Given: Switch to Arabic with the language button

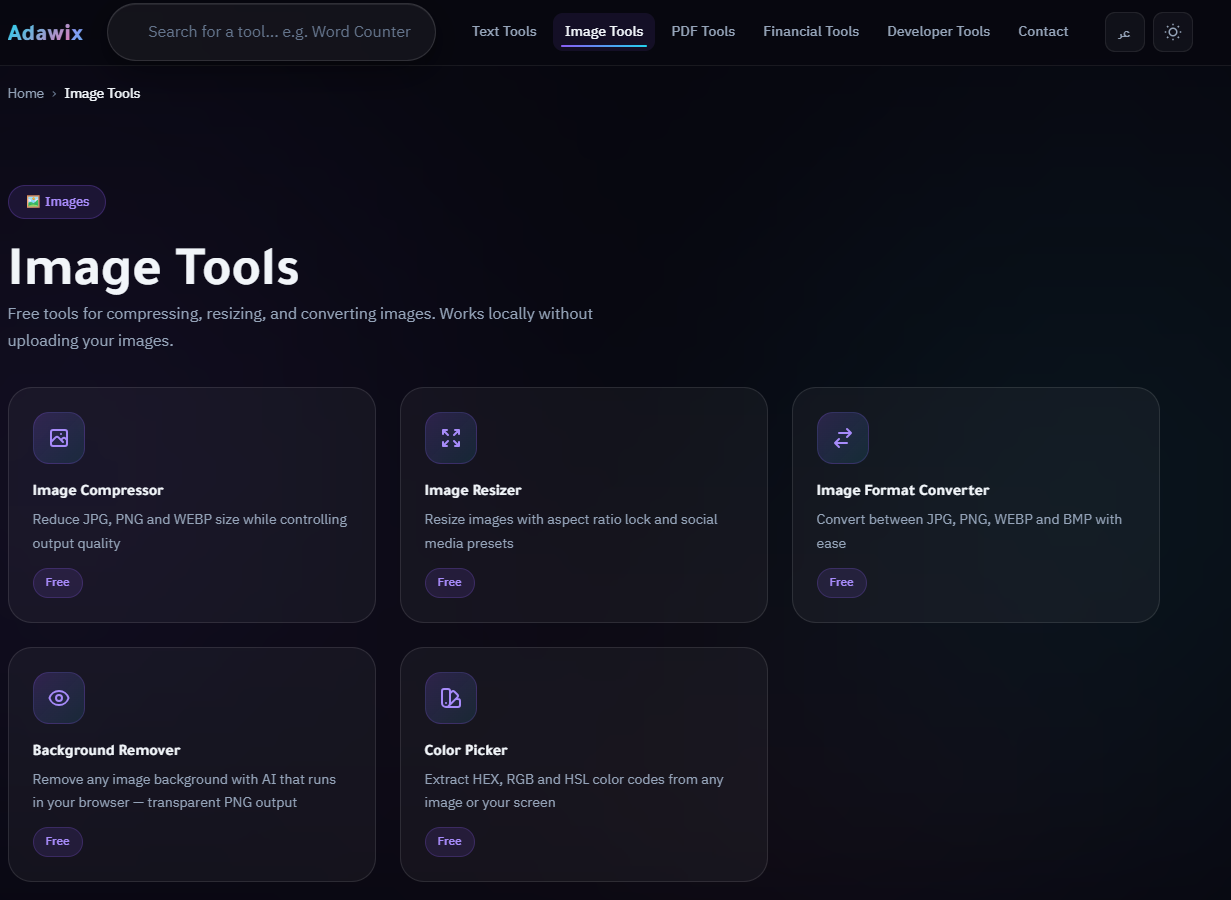Looking at the screenshot, I should pyautogui.click(x=1125, y=32).
